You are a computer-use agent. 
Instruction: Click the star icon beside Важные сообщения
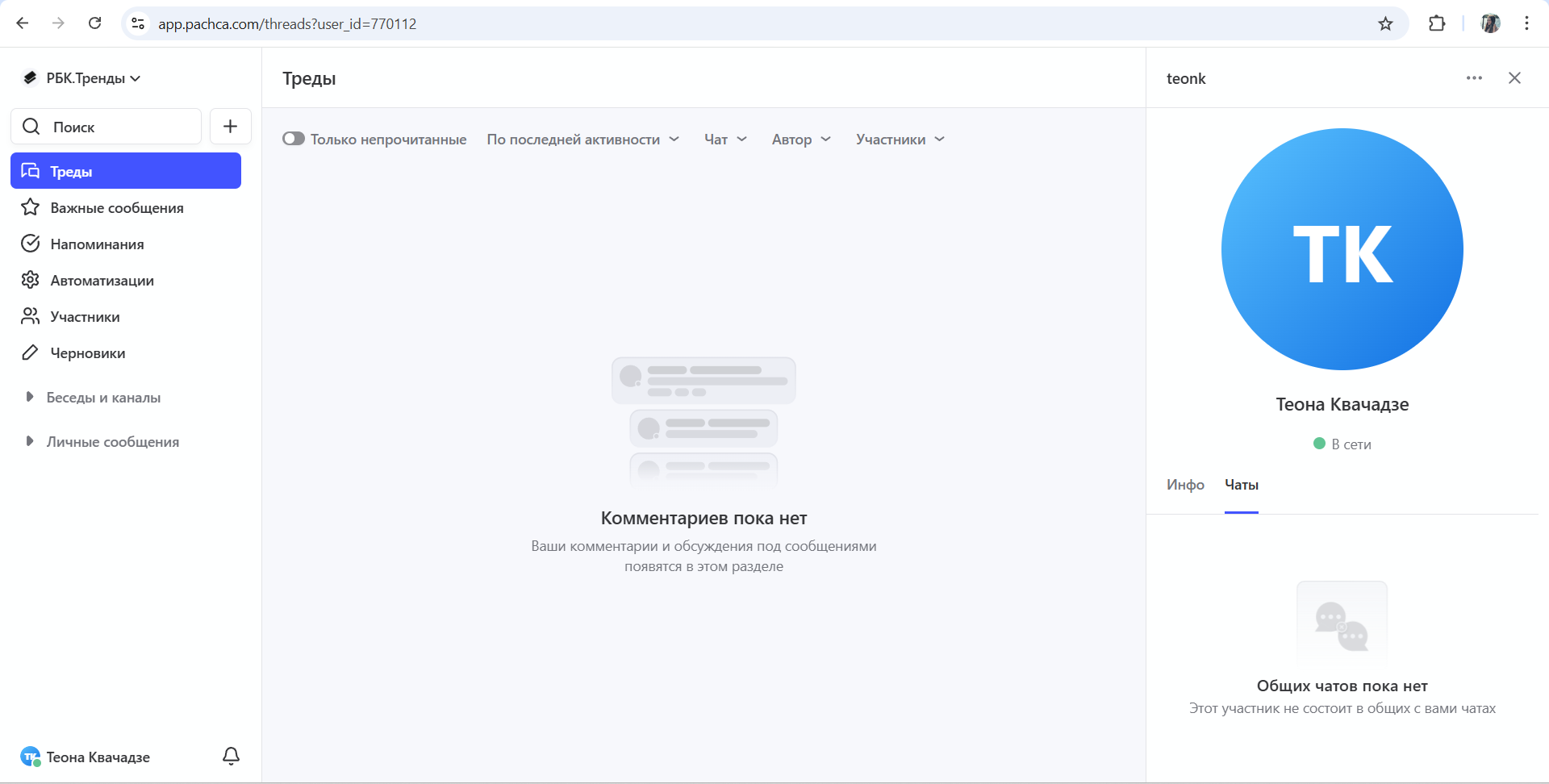(x=31, y=207)
